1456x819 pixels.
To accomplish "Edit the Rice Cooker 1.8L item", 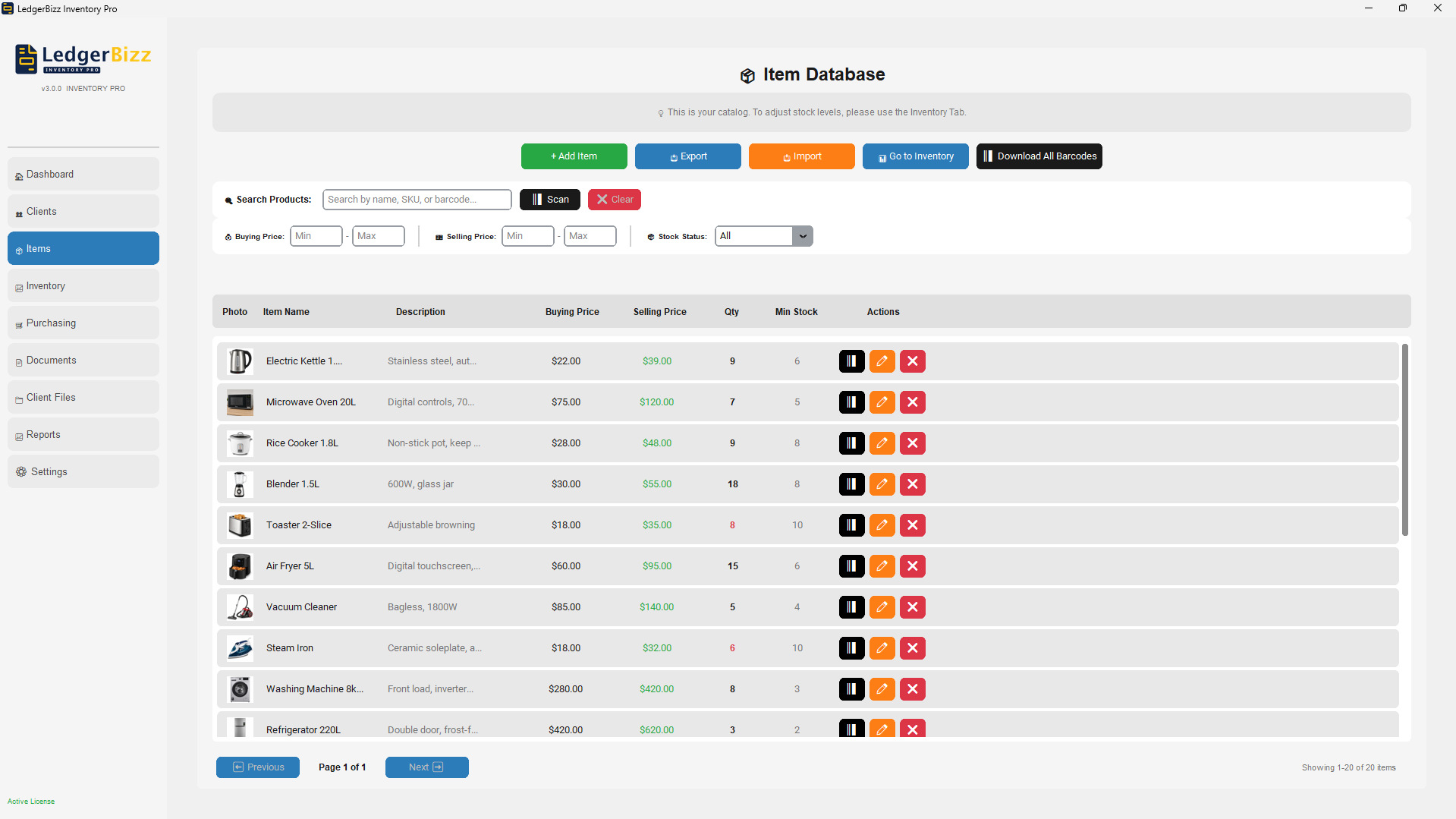I will click(x=882, y=443).
